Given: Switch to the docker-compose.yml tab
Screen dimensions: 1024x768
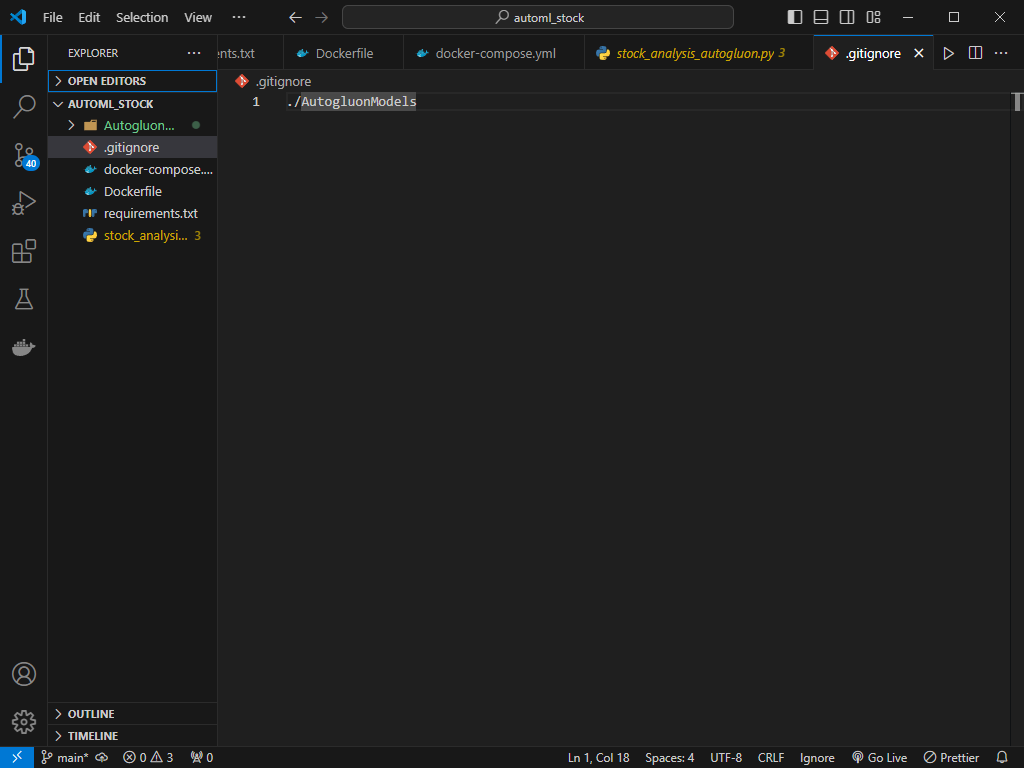Looking at the screenshot, I should click(x=494, y=54).
